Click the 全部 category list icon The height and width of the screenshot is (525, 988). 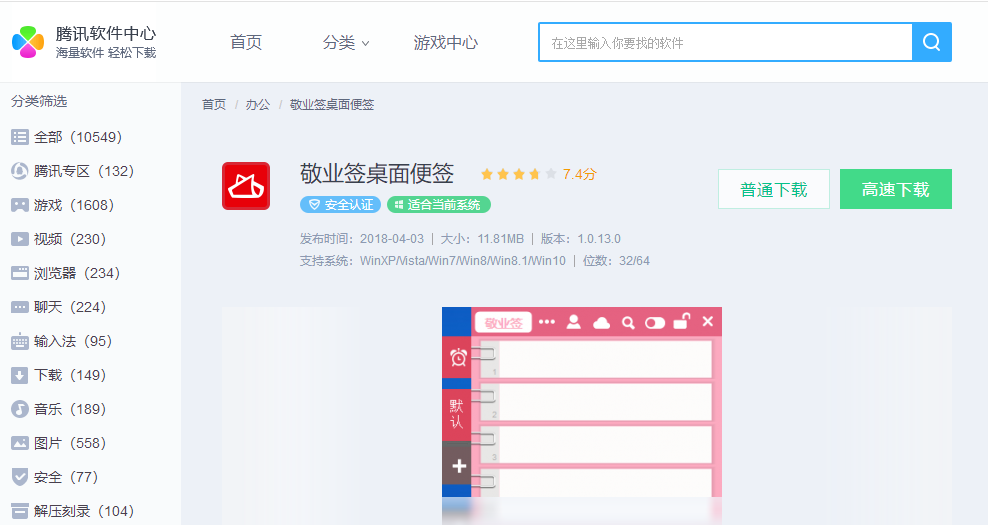coord(20,137)
